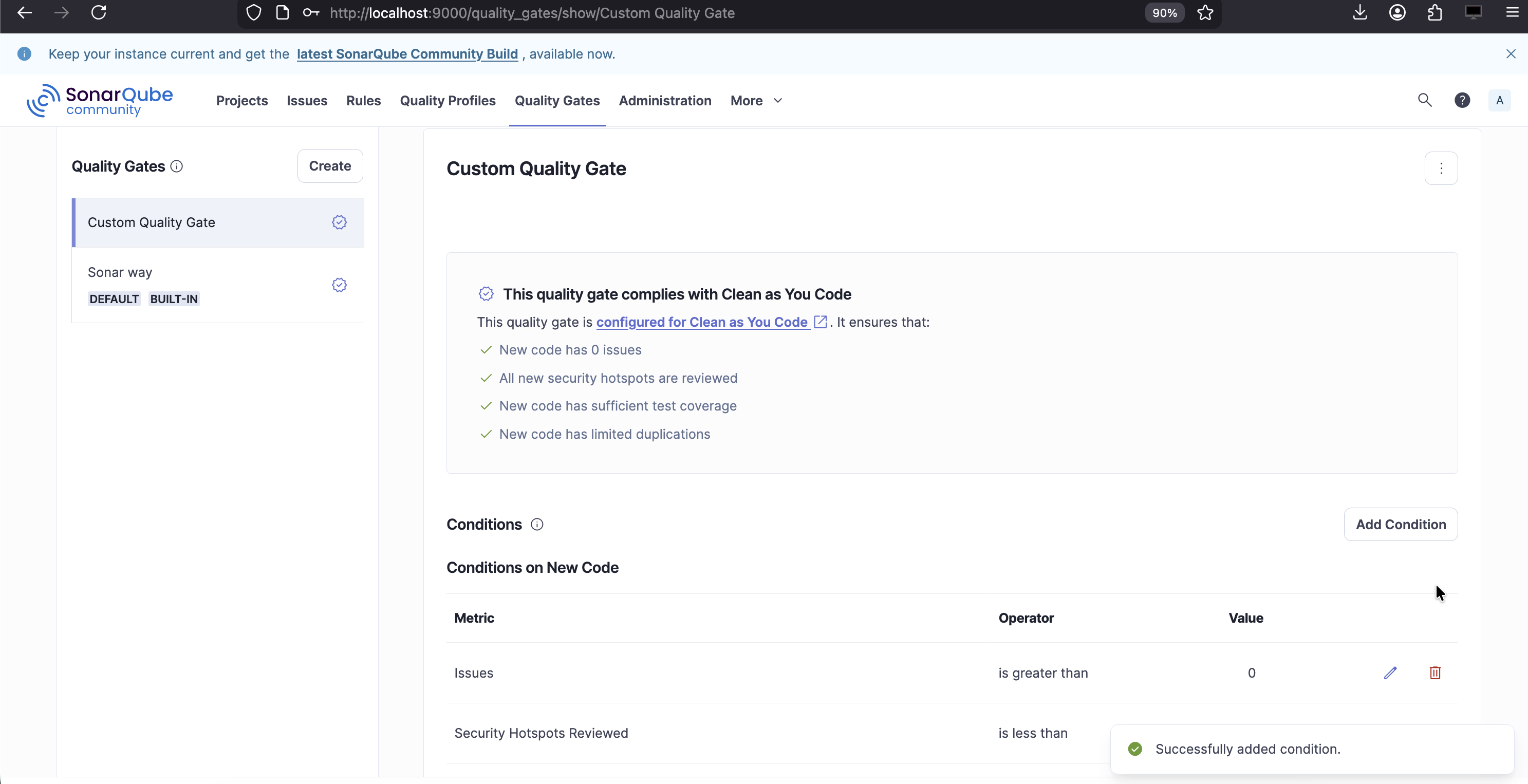Screen dimensions: 1528x784
Task: Open the user account avatar menu
Action: tap(1499, 100)
